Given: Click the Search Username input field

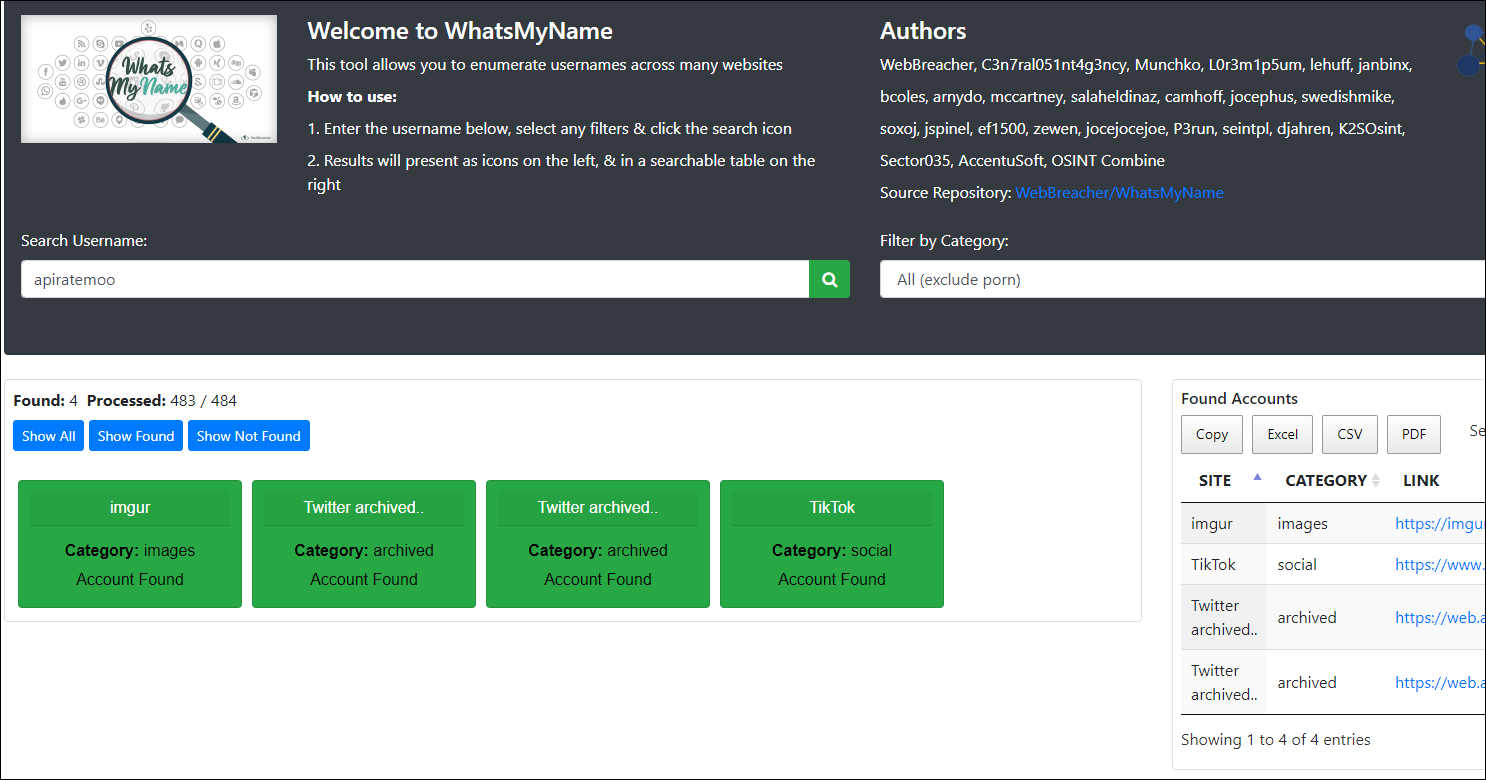Looking at the screenshot, I should (x=415, y=280).
